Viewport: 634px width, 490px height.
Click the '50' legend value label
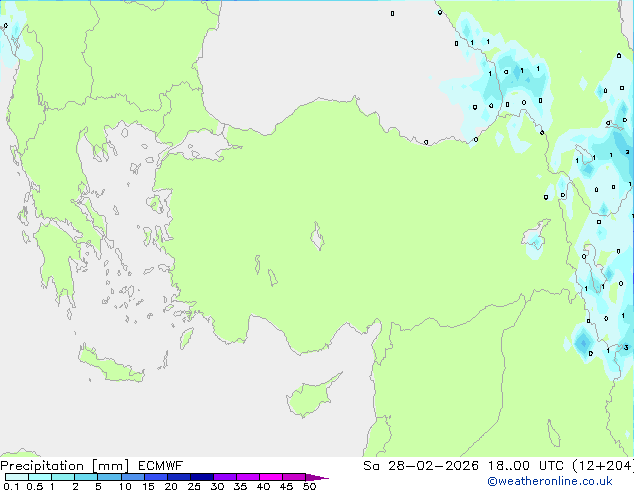click(x=310, y=486)
